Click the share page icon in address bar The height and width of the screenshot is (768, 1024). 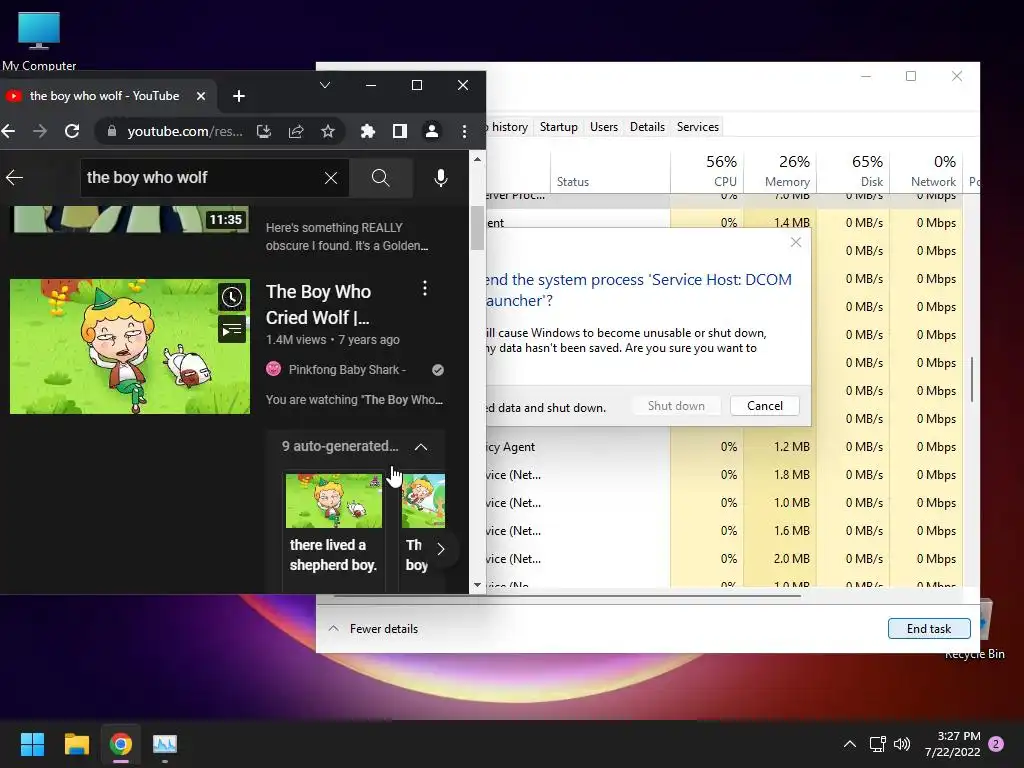[x=296, y=131]
